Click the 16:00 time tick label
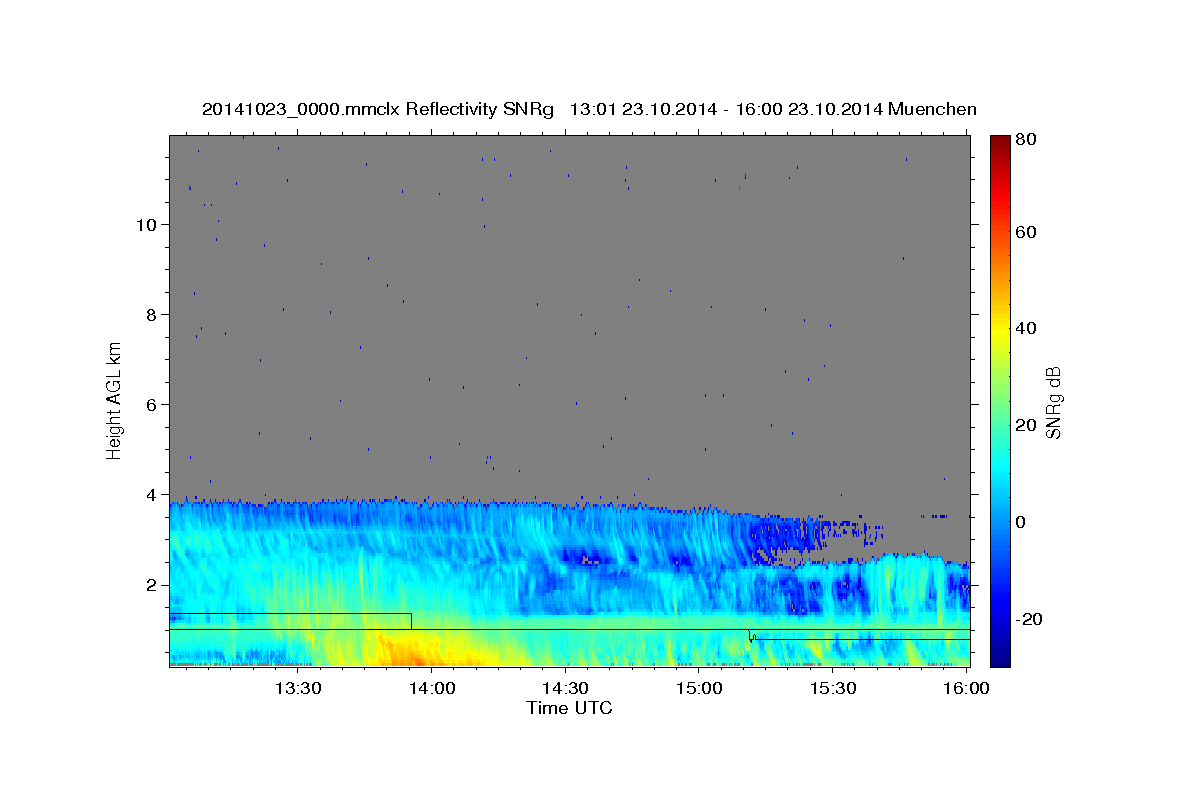The width and height of the screenshot is (1200, 800). tap(965, 689)
